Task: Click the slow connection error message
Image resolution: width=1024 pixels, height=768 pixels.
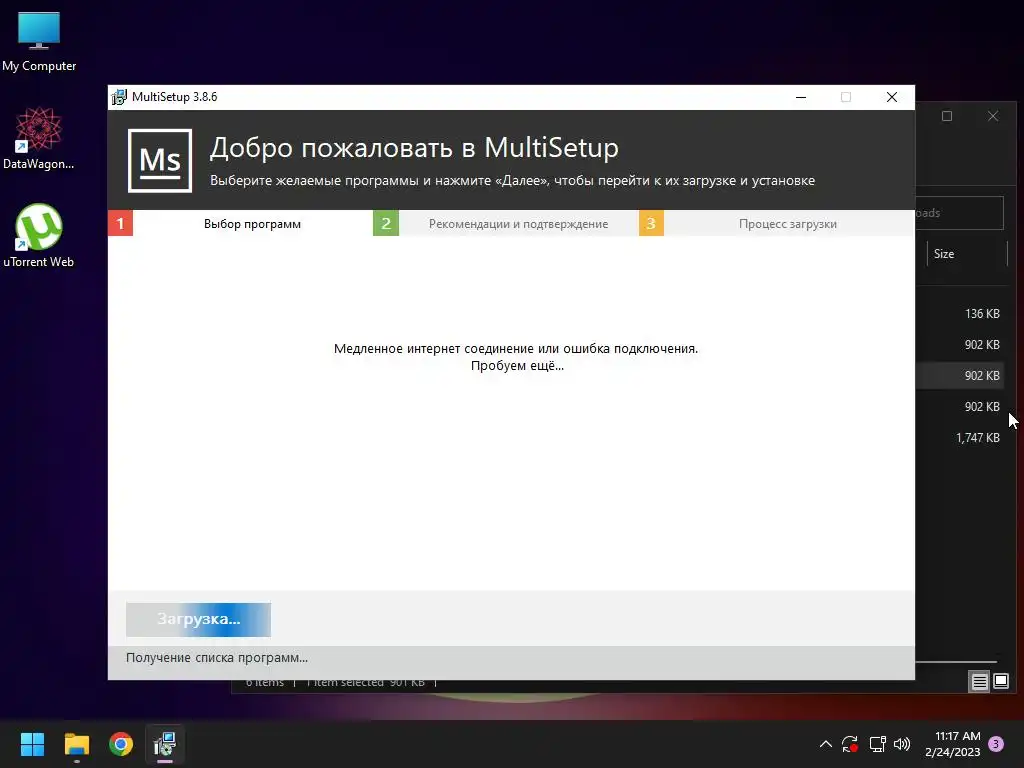Action: [x=516, y=349]
